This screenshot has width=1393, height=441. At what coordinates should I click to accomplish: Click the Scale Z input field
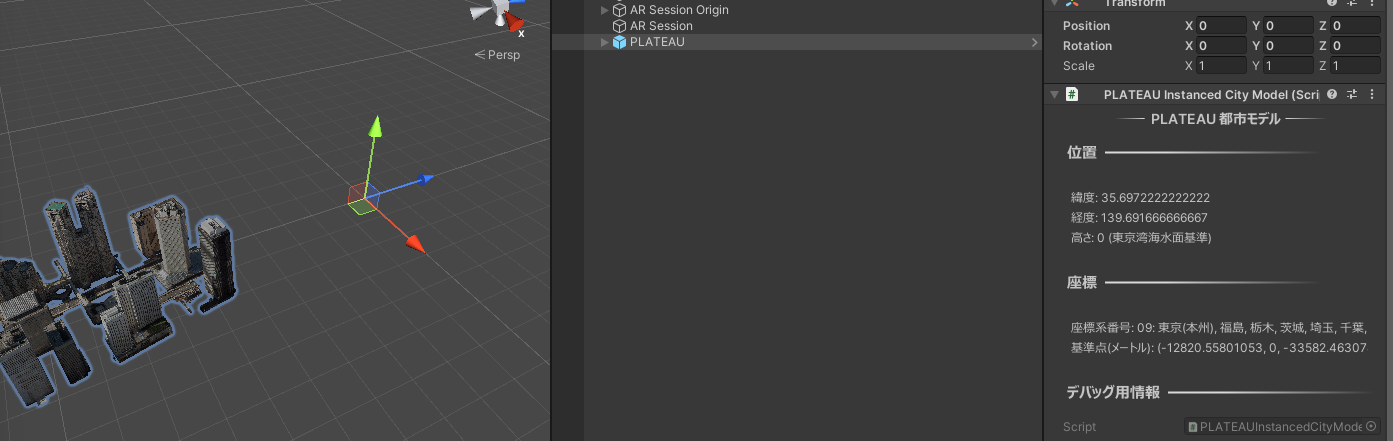(1355, 66)
